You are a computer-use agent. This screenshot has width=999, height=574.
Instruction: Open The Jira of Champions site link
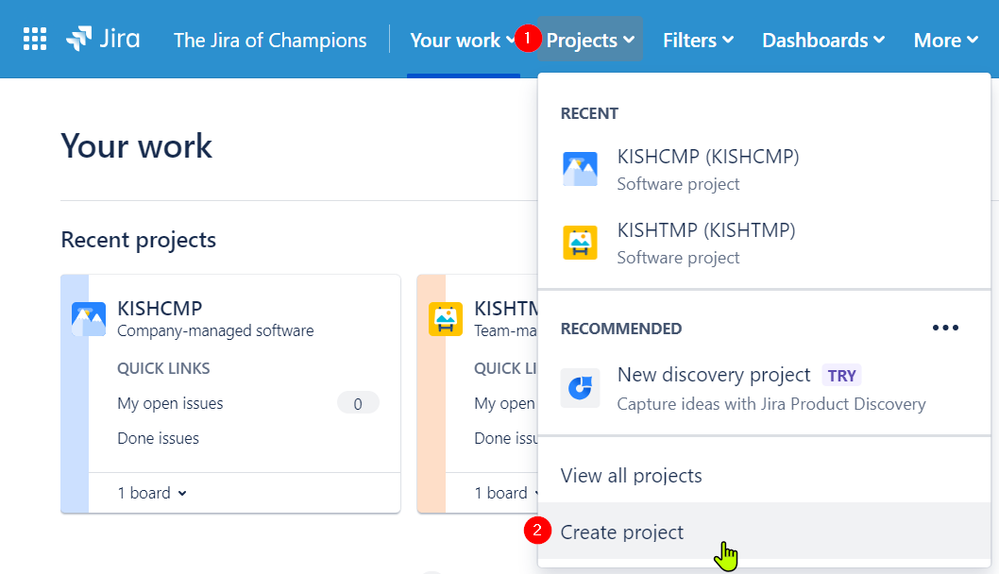(x=270, y=40)
